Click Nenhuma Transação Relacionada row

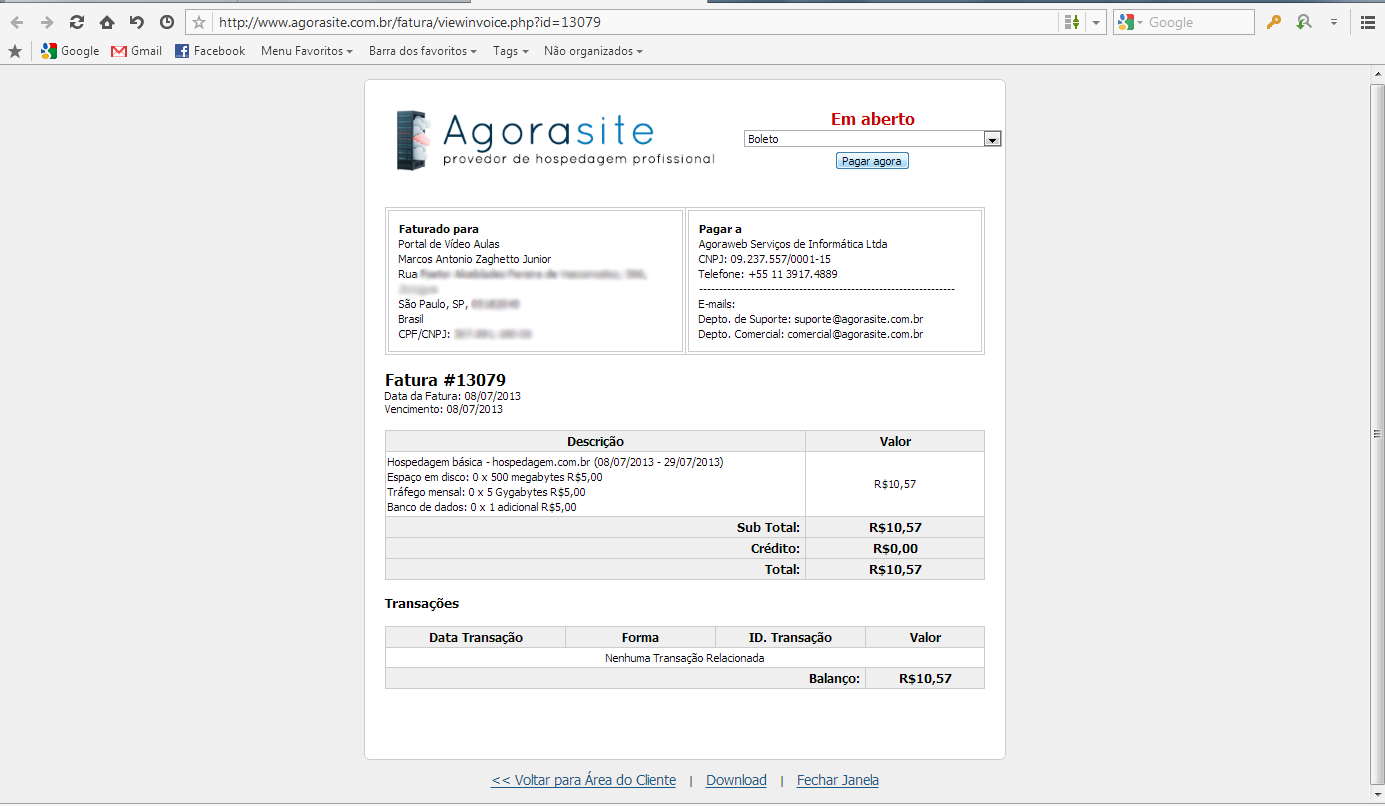coord(685,658)
